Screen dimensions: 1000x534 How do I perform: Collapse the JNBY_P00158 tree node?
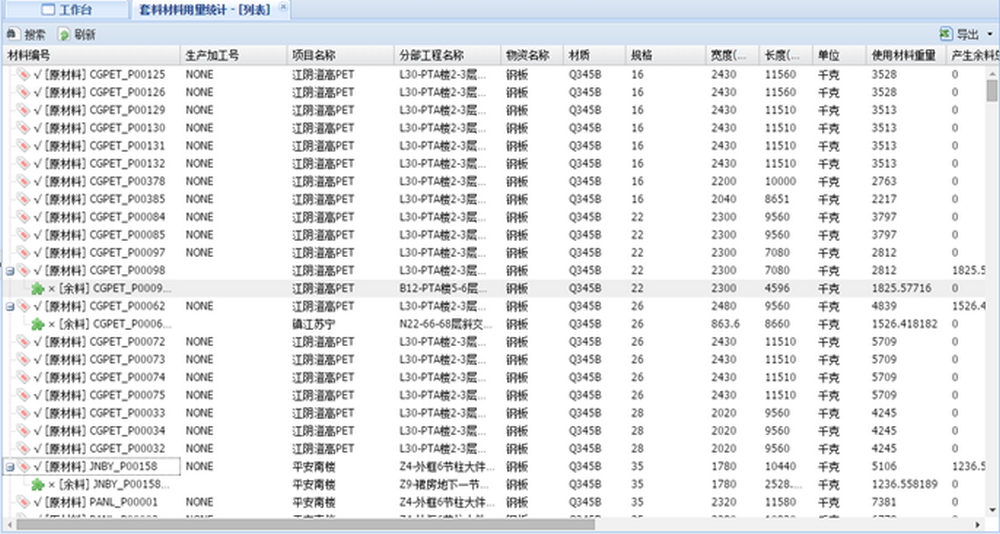[9, 466]
